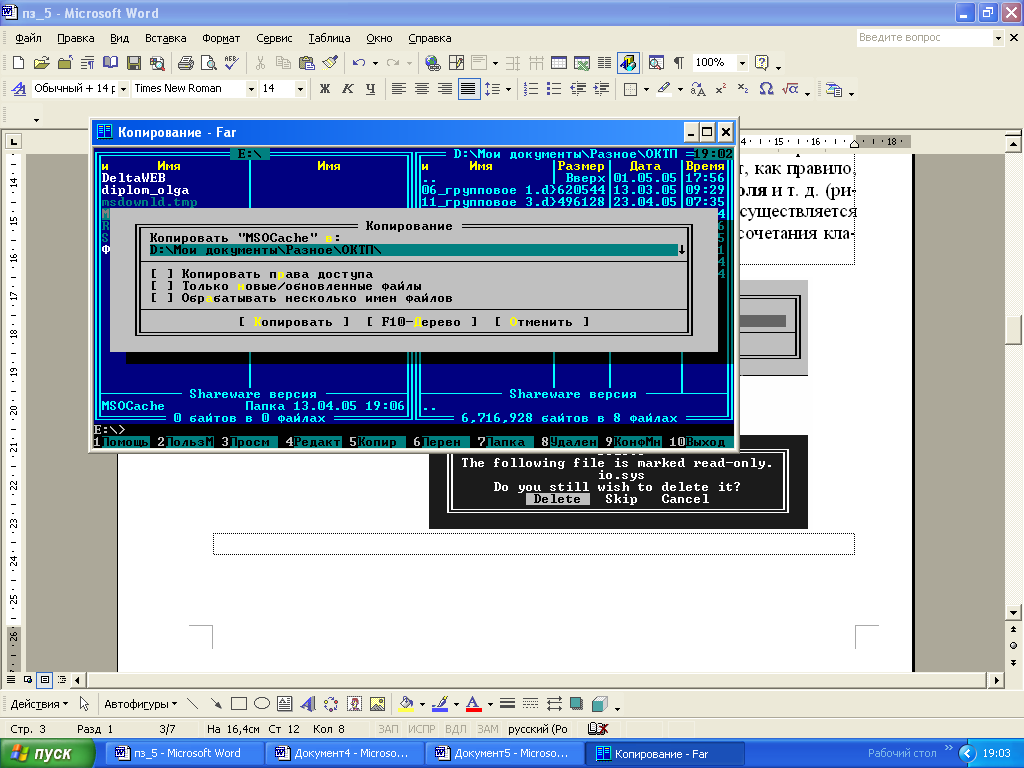Open the font size dropdown arrow

click(x=300, y=89)
